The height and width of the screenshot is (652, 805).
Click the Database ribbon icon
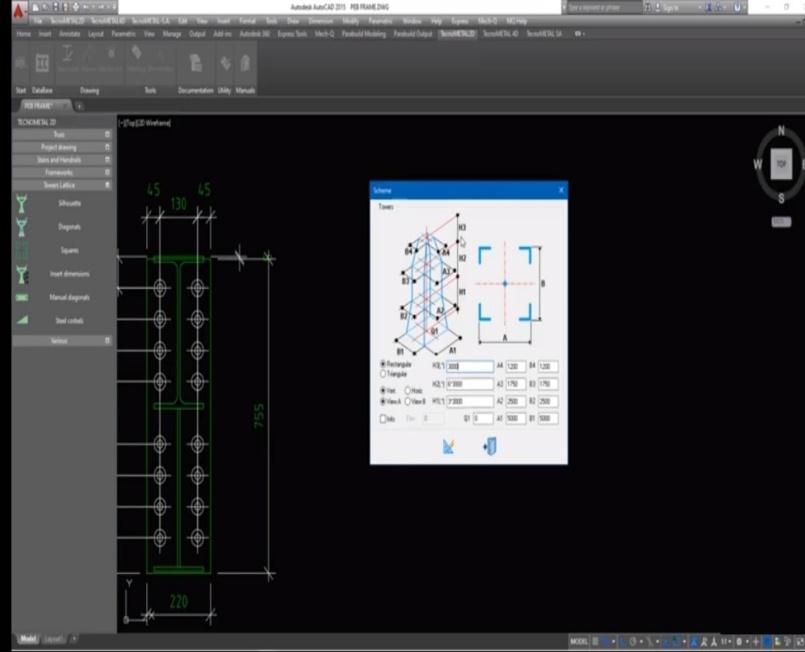[x=42, y=64]
